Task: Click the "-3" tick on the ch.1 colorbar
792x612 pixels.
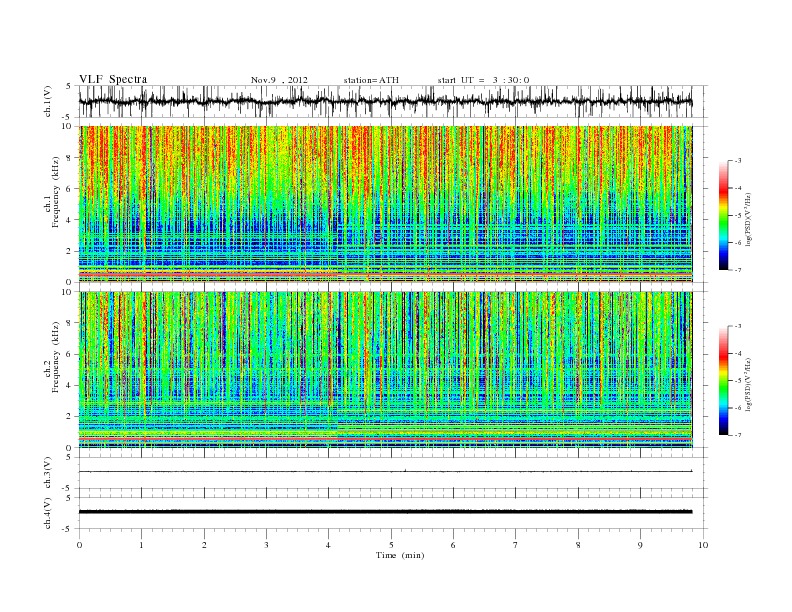Action: [738, 161]
